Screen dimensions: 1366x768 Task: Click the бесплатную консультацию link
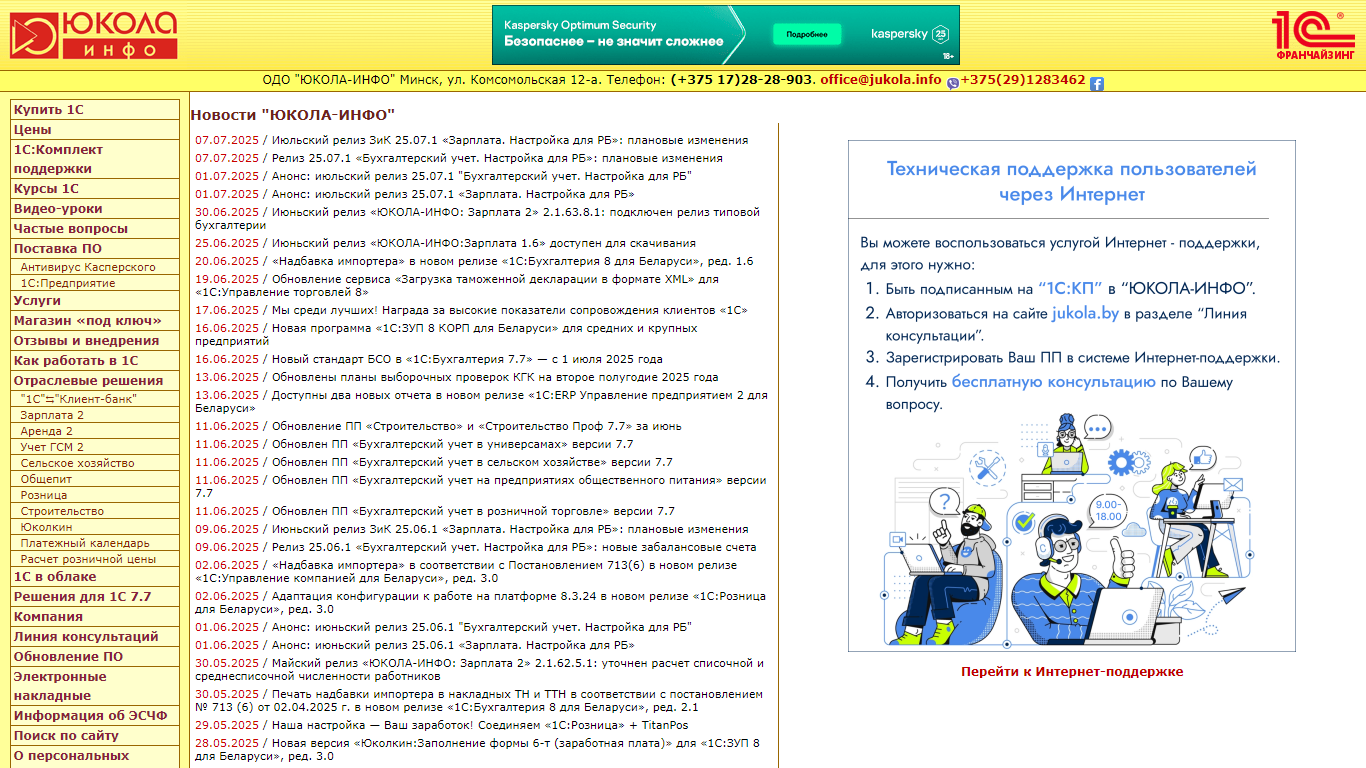(1054, 382)
